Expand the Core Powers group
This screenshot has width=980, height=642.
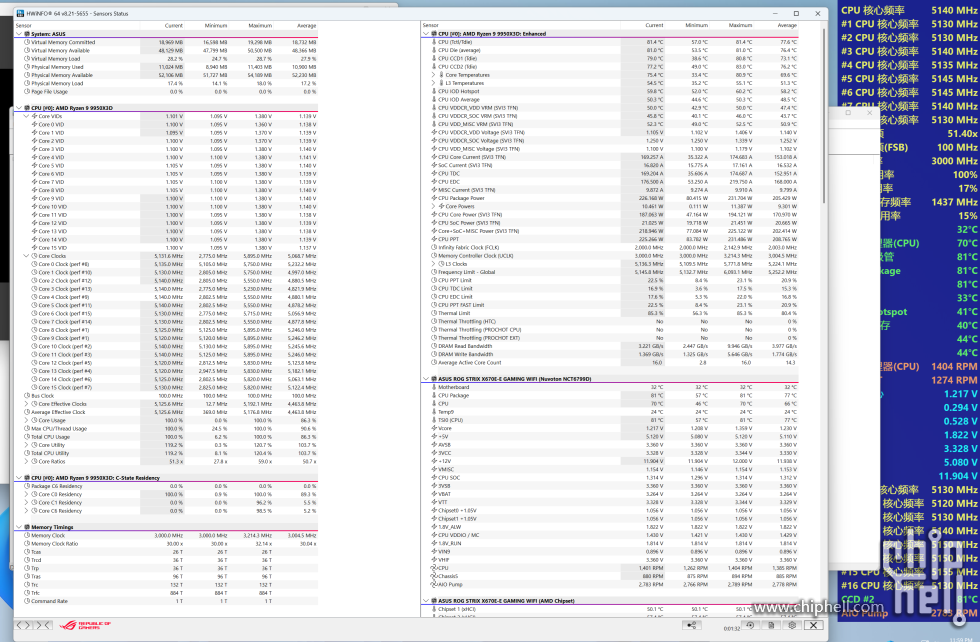(x=433, y=206)
